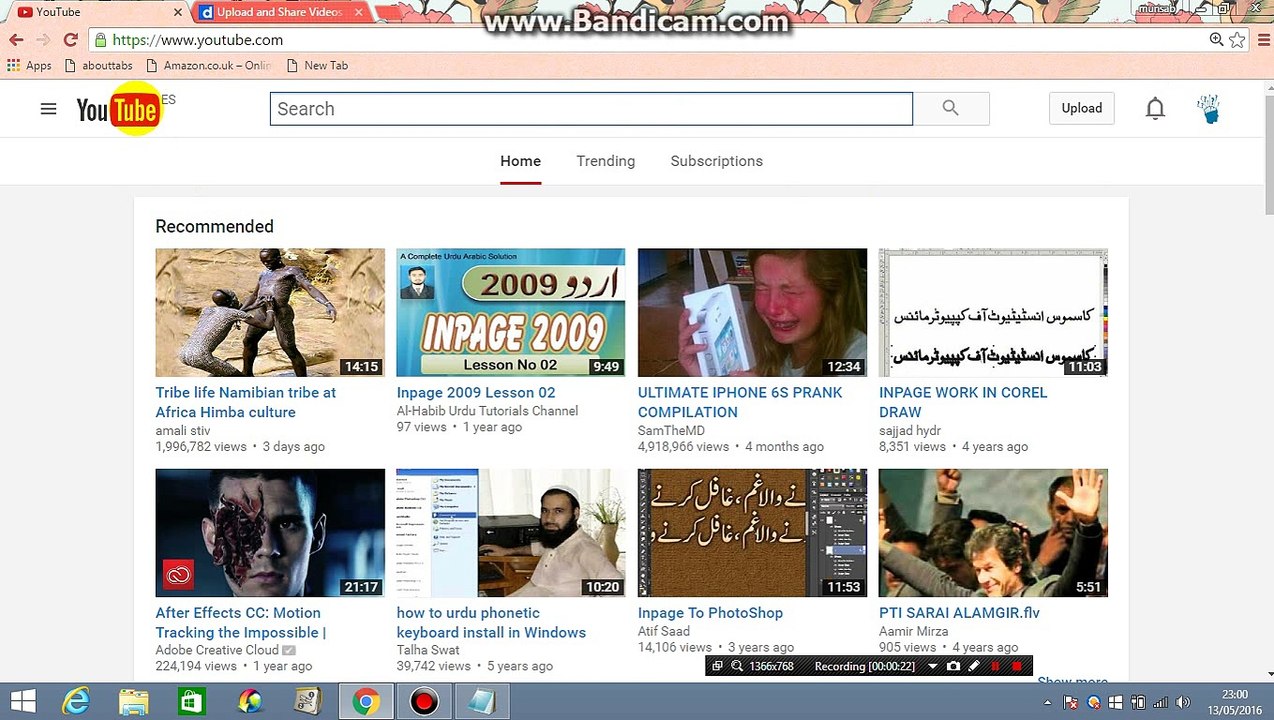Open the notifications bell

coord(1155,109)
